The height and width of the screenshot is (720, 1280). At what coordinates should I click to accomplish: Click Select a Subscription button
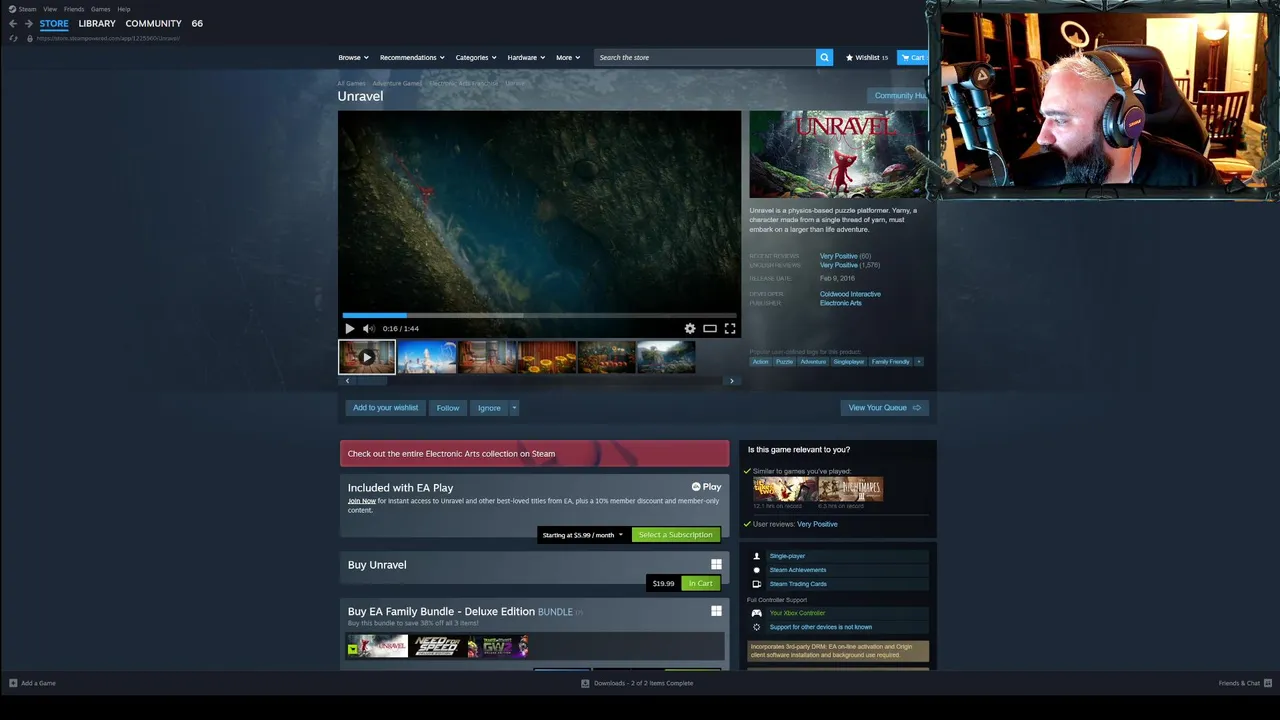676,535
